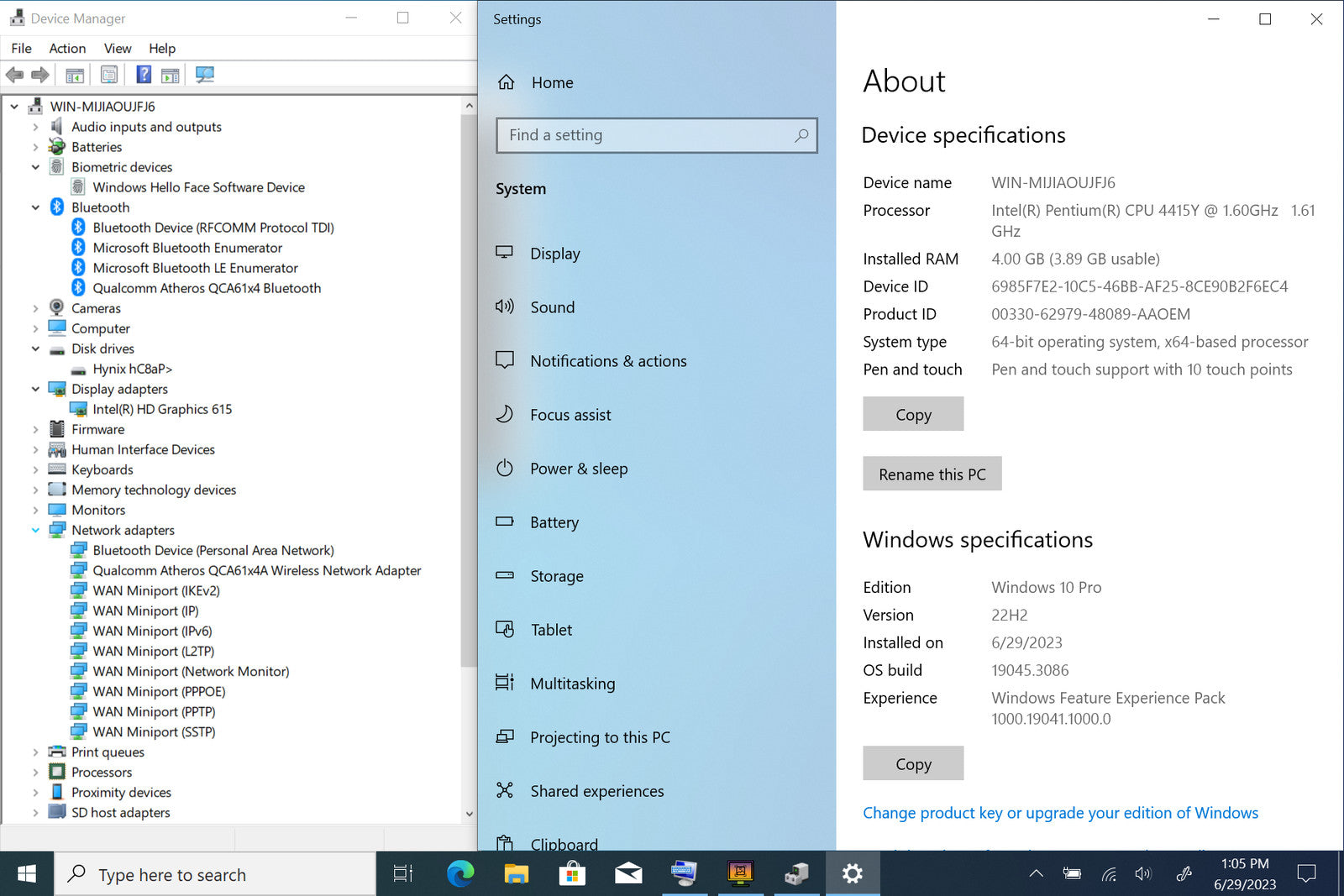
Task: Click the Help toolbar icon in Device Manager
Action: (144, 75)
